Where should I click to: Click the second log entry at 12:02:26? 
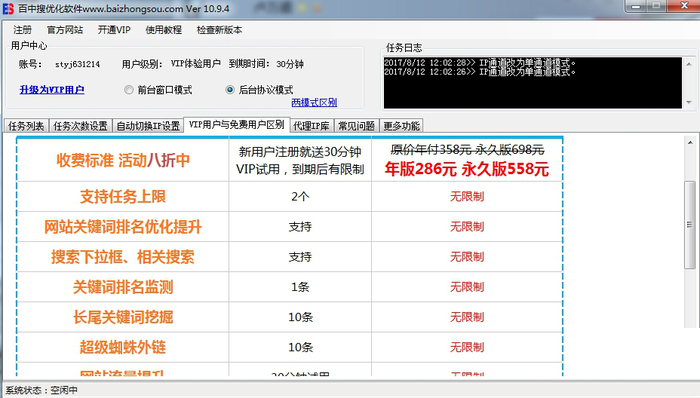click(480, 72)
